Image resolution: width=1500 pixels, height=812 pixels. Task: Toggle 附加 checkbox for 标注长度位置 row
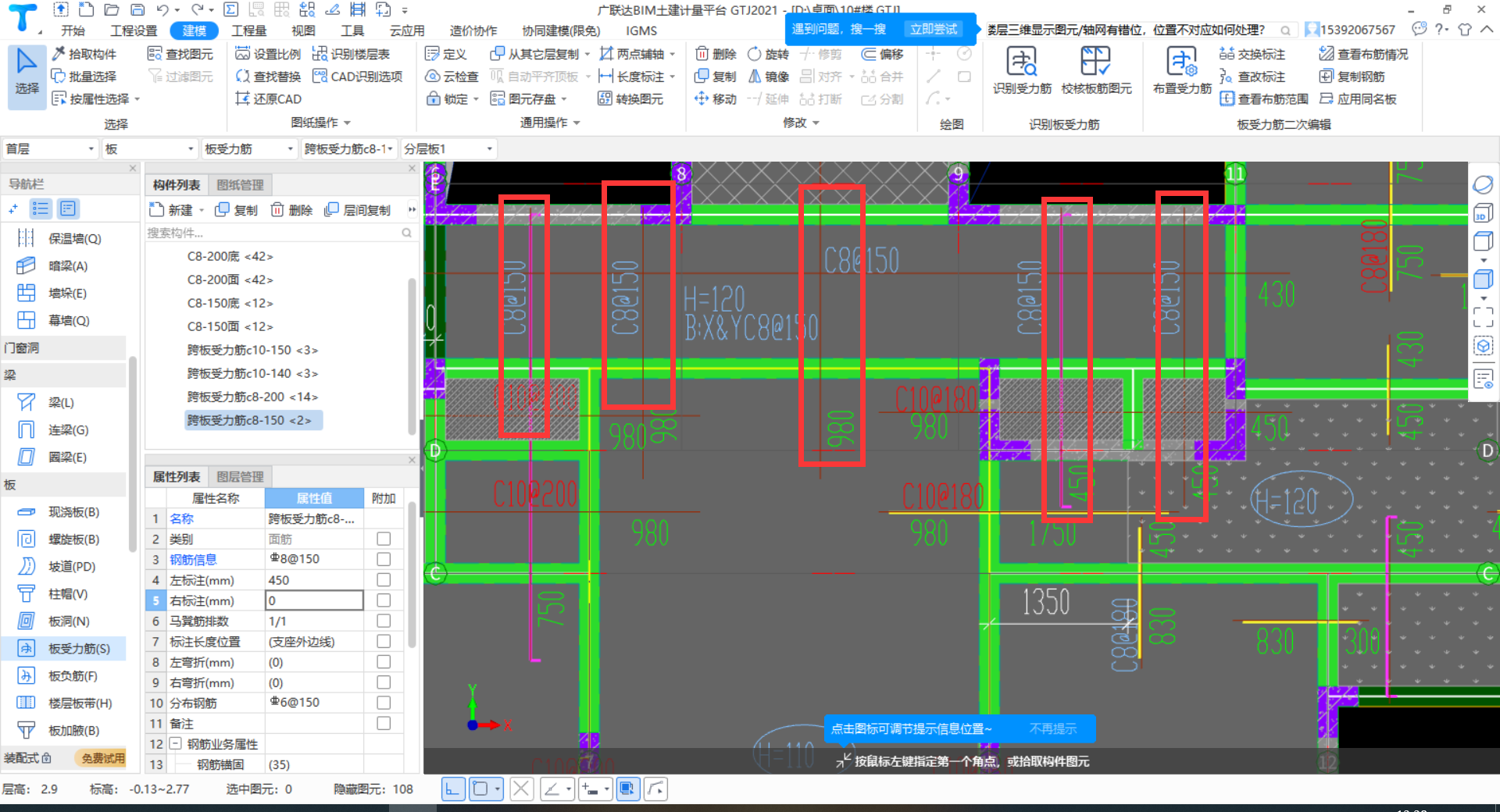tap(384, 641)
